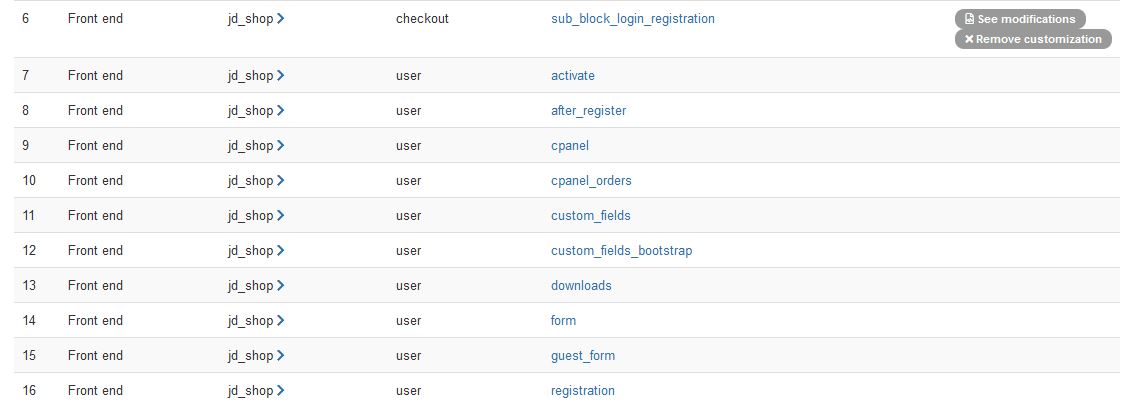Click the See modifications button
The width and height of the screenshot is (1129, 405).
[1019, 19]
